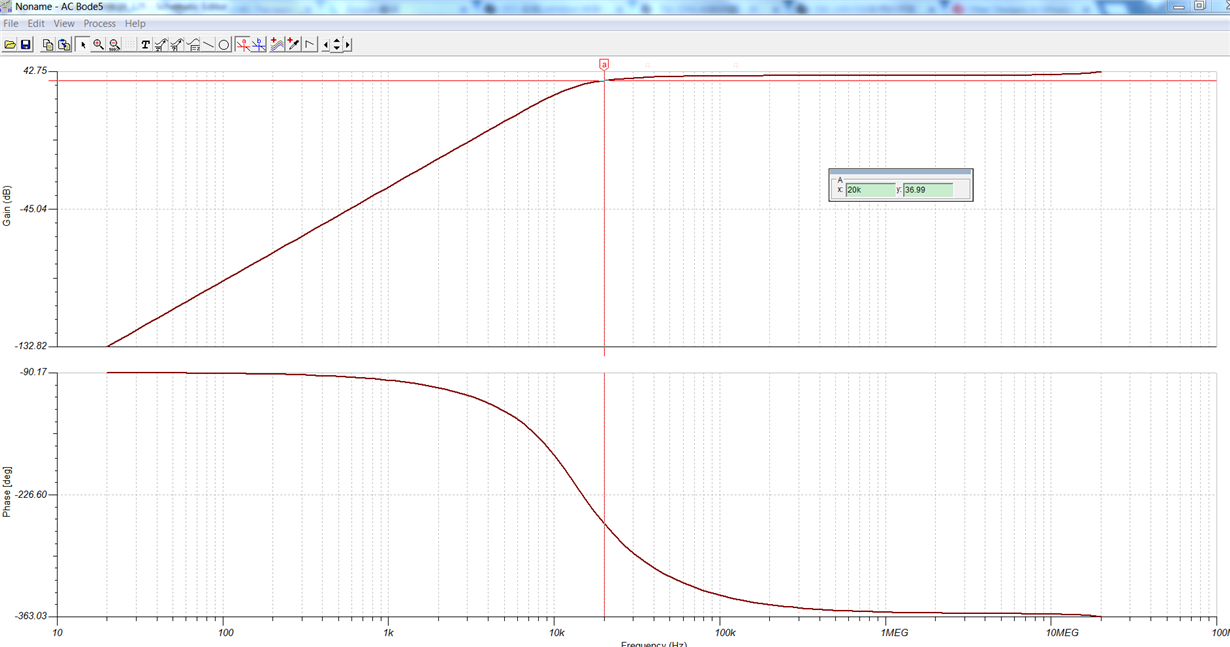
Task: Click the cursor A x field showing 20k
Action: pos(869,189)
